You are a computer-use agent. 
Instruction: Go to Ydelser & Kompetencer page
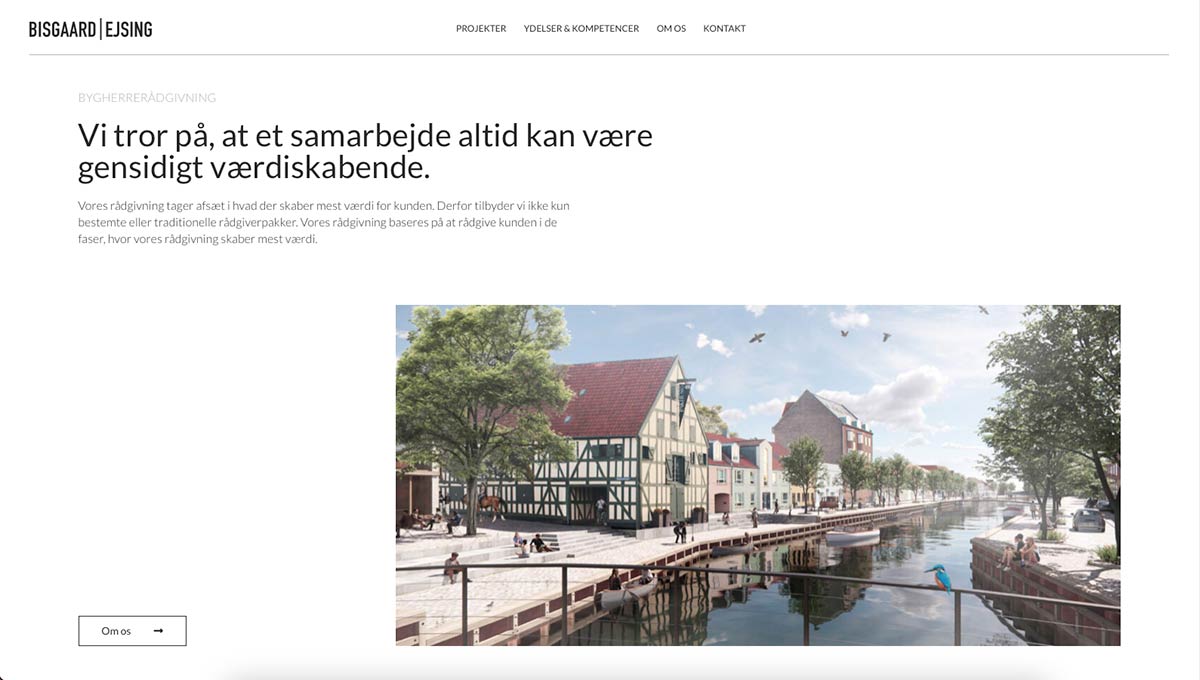point(581,29)
